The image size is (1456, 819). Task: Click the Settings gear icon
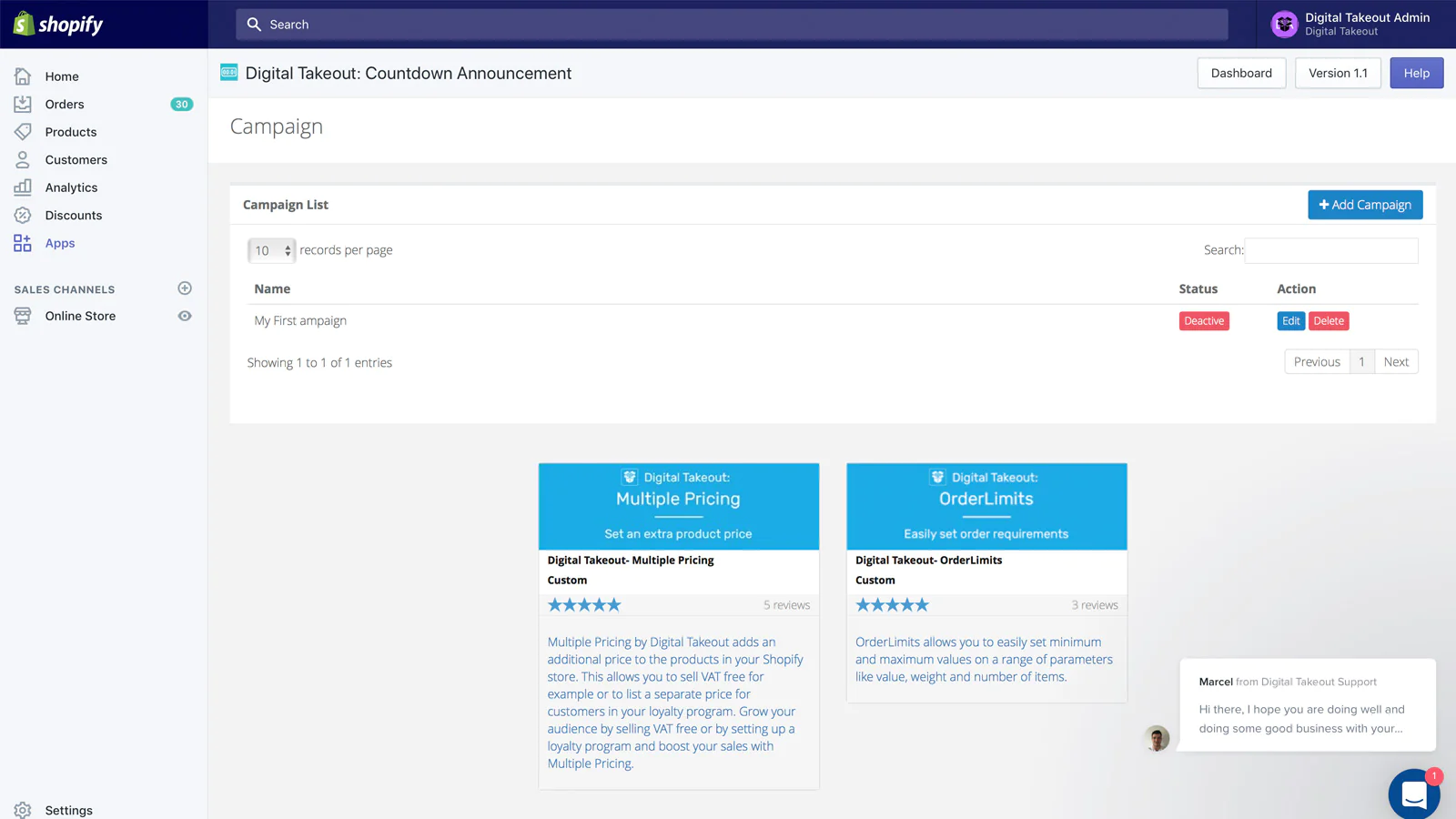pyautogui.click(x=23, y=810)
